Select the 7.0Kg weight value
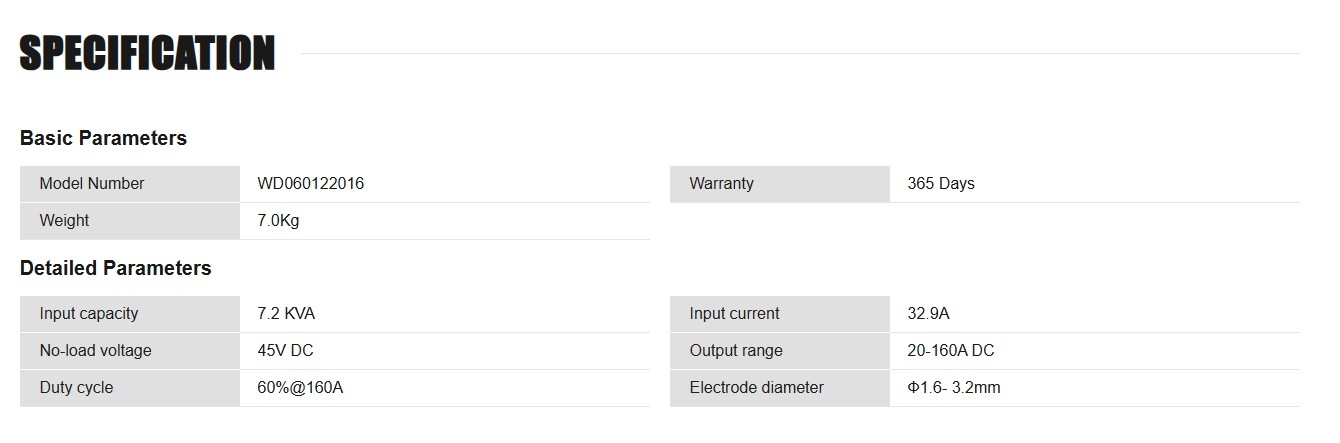The image size is (1340, 443). [x=278, y=221]
